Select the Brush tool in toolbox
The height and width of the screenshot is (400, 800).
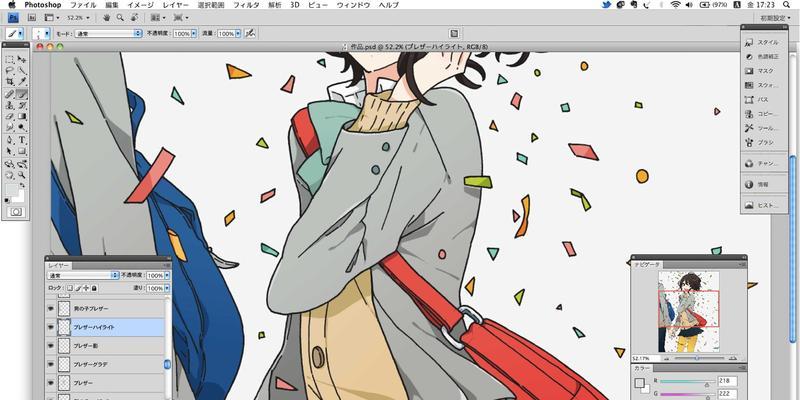(x=21, y=94)
